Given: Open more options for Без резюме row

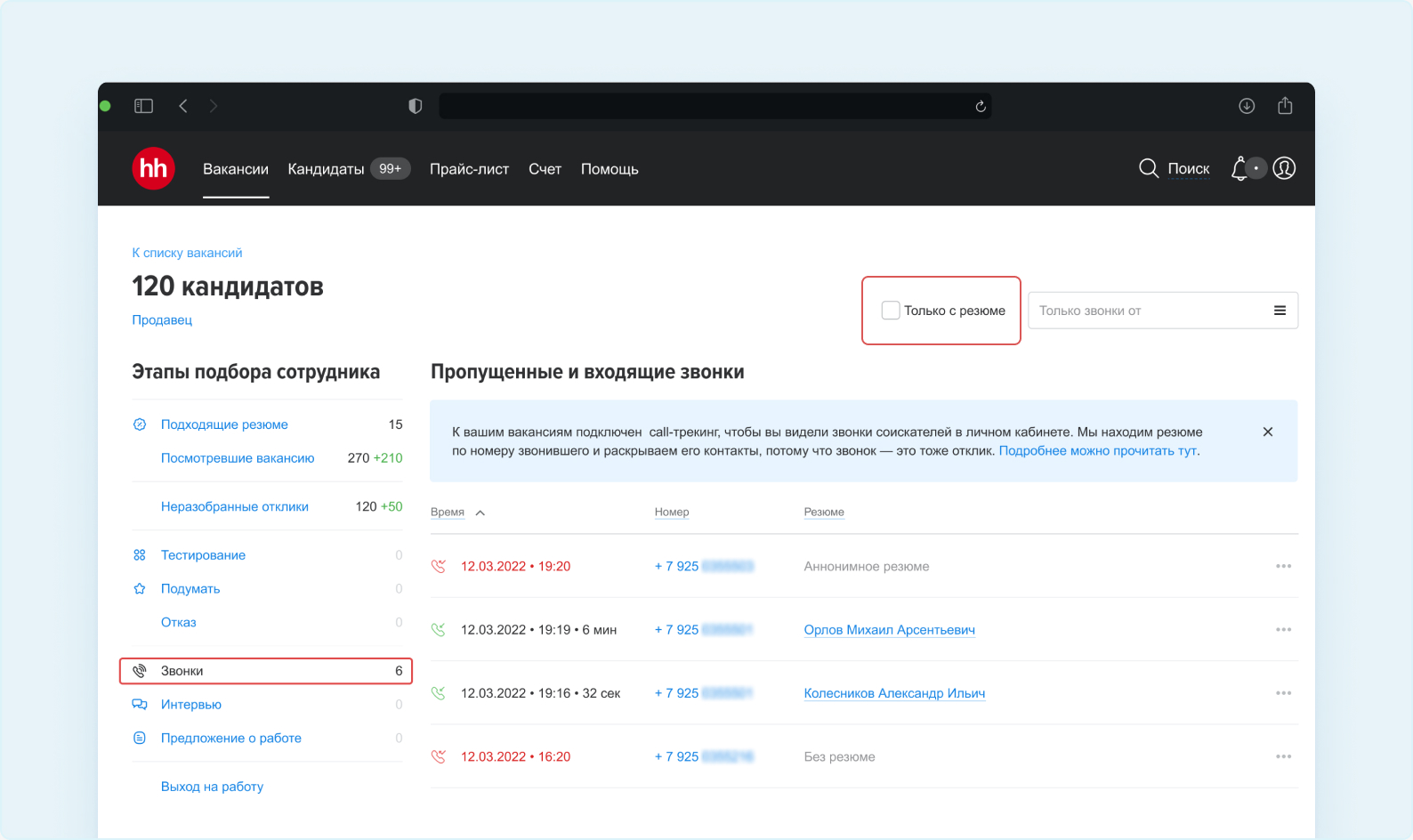Looking at the screenshot, I should click(1283, 756).
